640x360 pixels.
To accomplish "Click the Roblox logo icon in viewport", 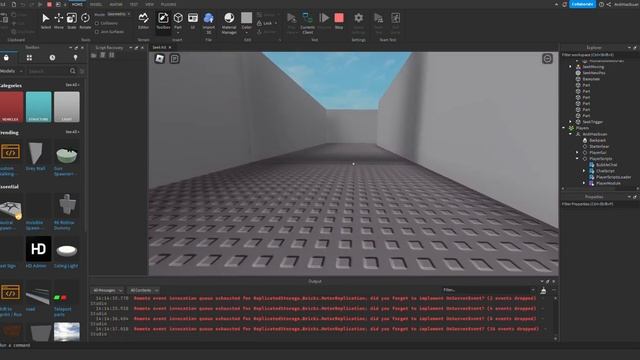I will pyautogui.click(x=160, y=59).
